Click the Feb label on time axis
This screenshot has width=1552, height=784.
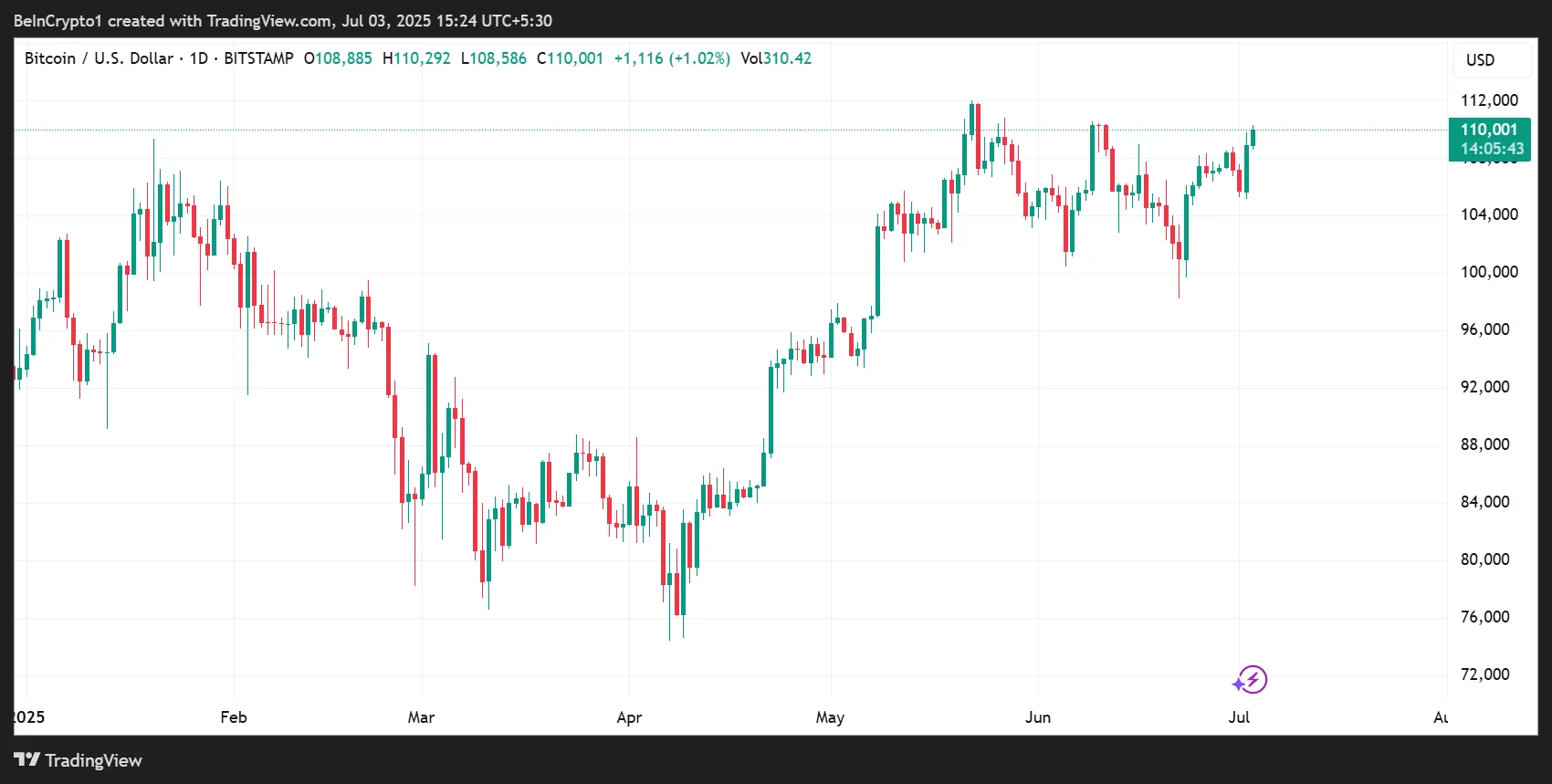pos(234,717)
